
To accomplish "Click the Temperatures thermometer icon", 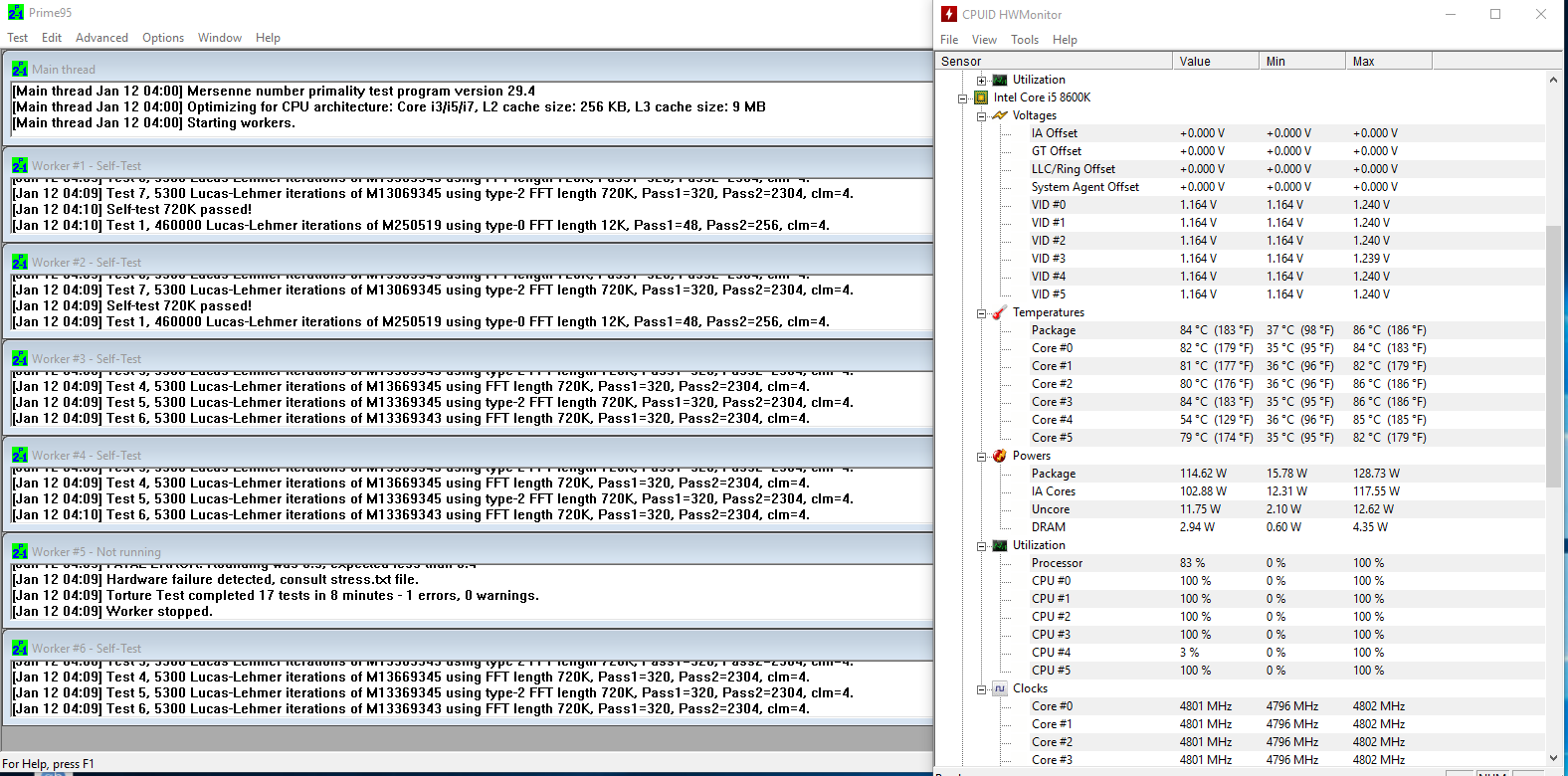I will pos(1000,312).
